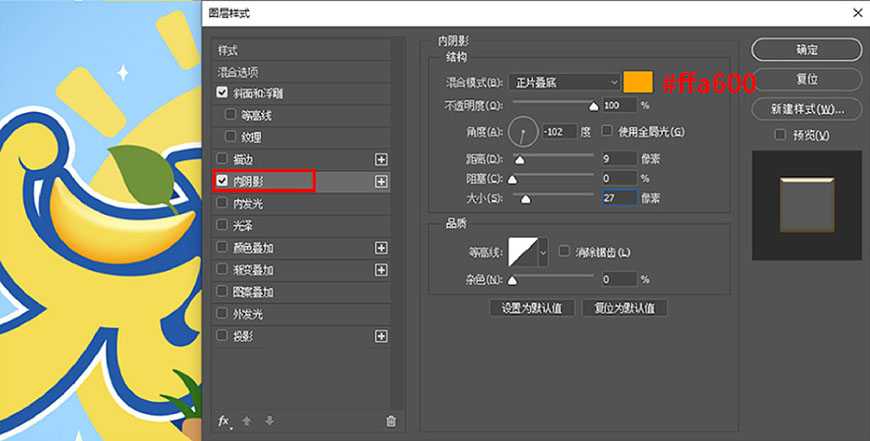Toggle the 预览 checkbox
This screenshot has width=870, height=441.
point(781,135)
